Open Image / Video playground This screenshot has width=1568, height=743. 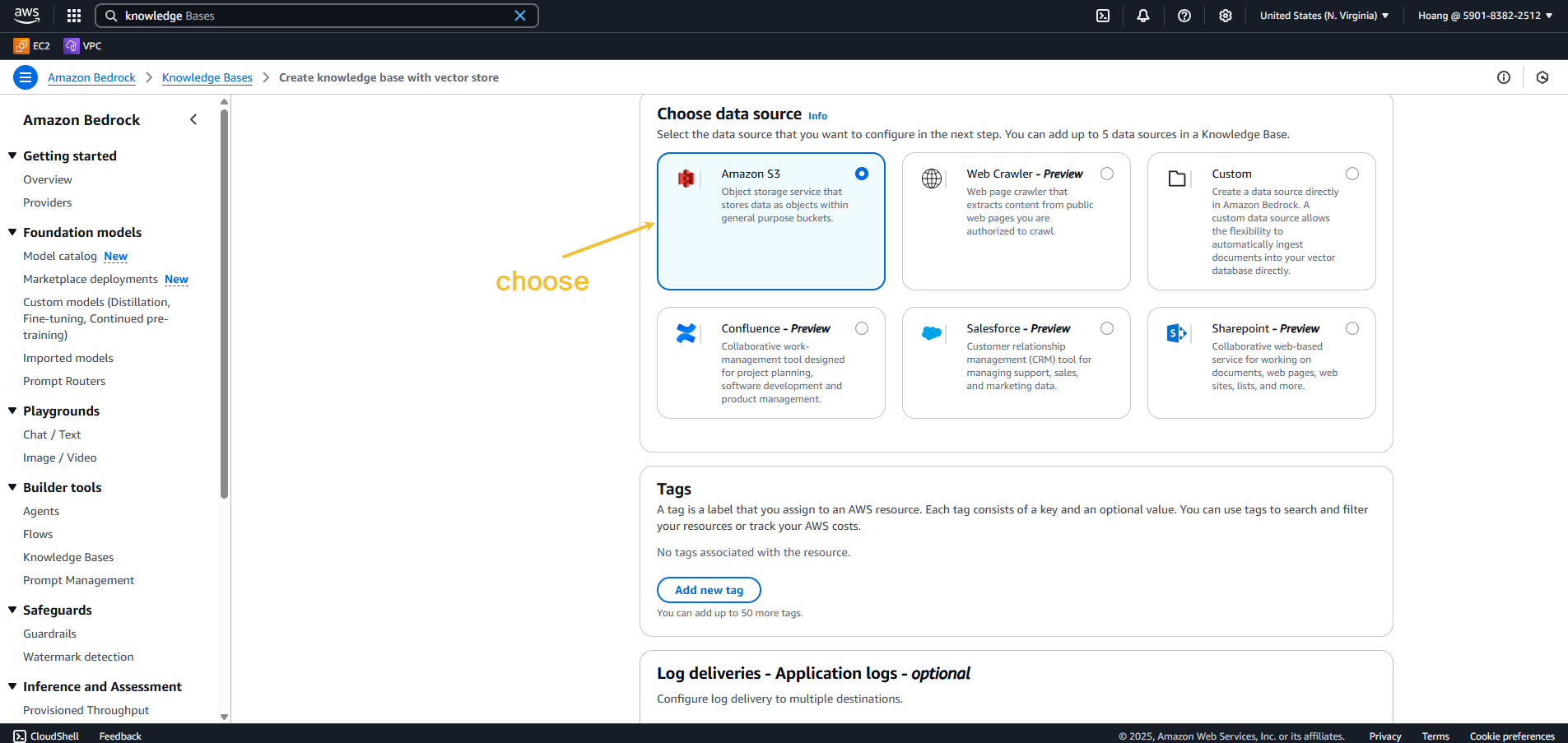pyautogui.click(x=59, y=457)
